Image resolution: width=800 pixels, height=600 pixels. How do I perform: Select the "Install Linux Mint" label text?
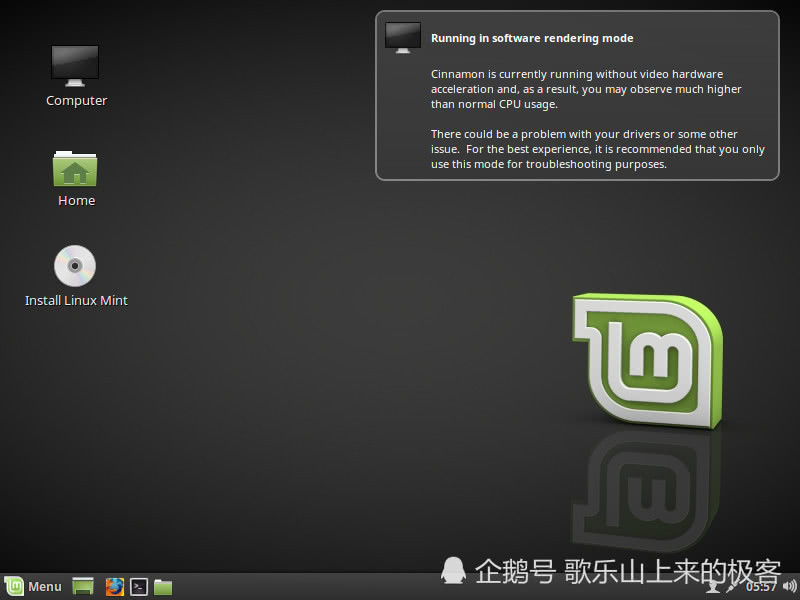[x=76, y=301]
